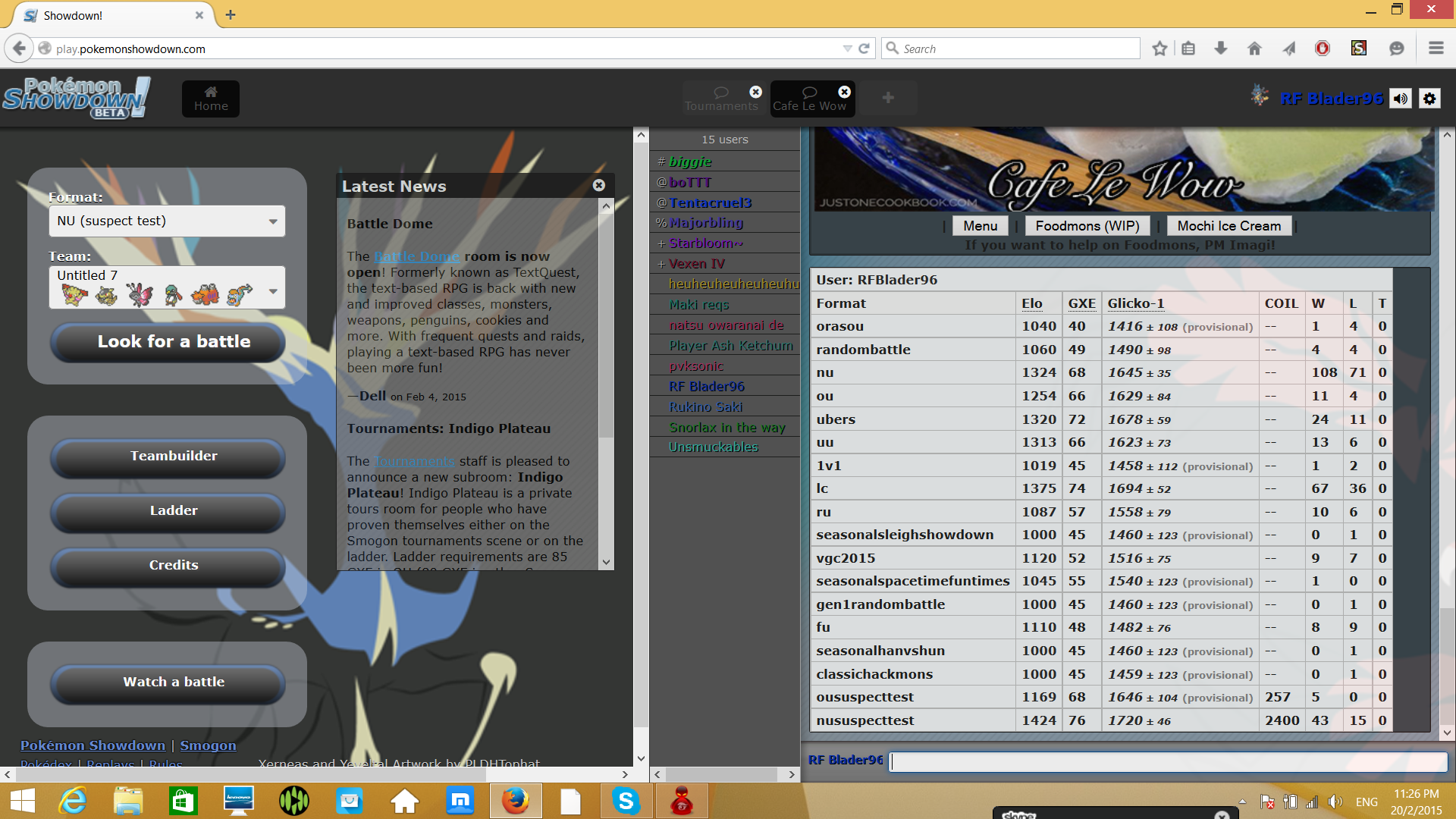Screen dimensions: 1456x819
Task: Click the RF Blader96 username in header
Action: 1332,99
